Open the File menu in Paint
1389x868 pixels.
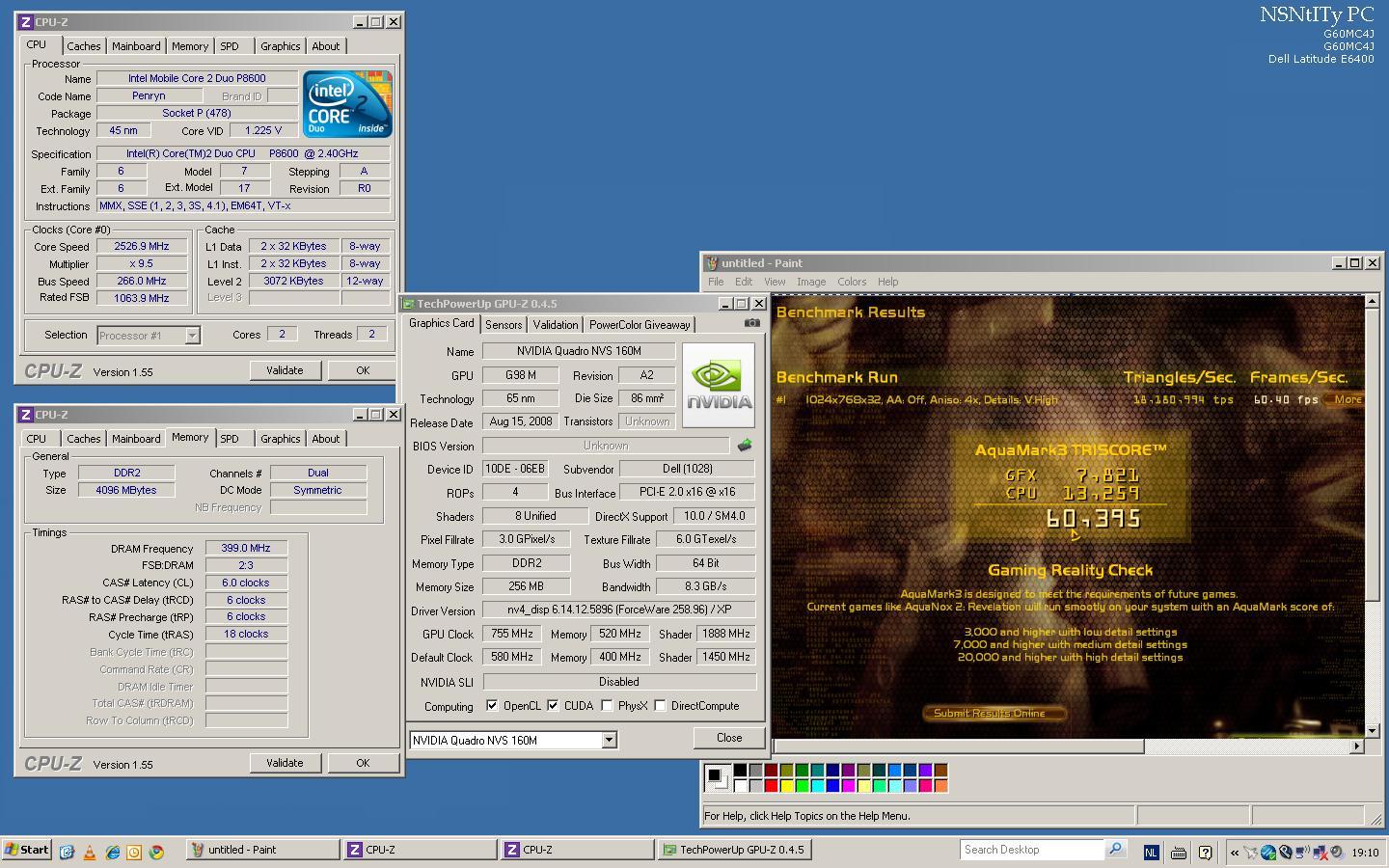pos(716,282)
